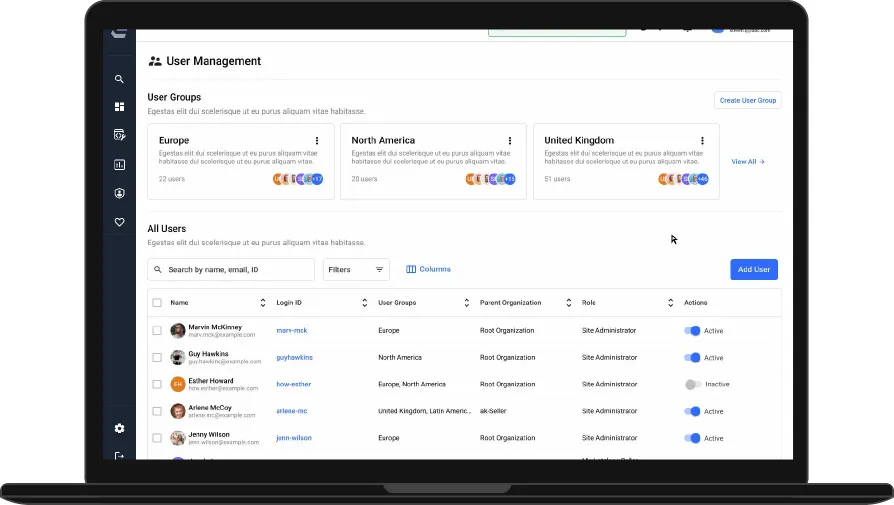Click United Kingdom member avatars stack
This screenshot has width=894, height=505.
click(x=684, y=179)
